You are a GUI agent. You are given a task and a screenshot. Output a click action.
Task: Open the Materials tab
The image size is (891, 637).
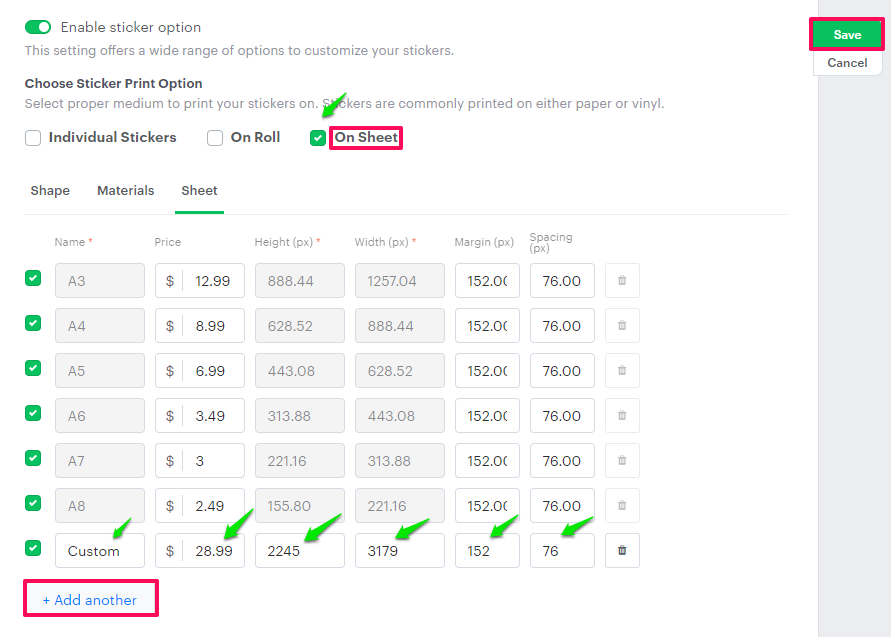click(x=126, y=190)
